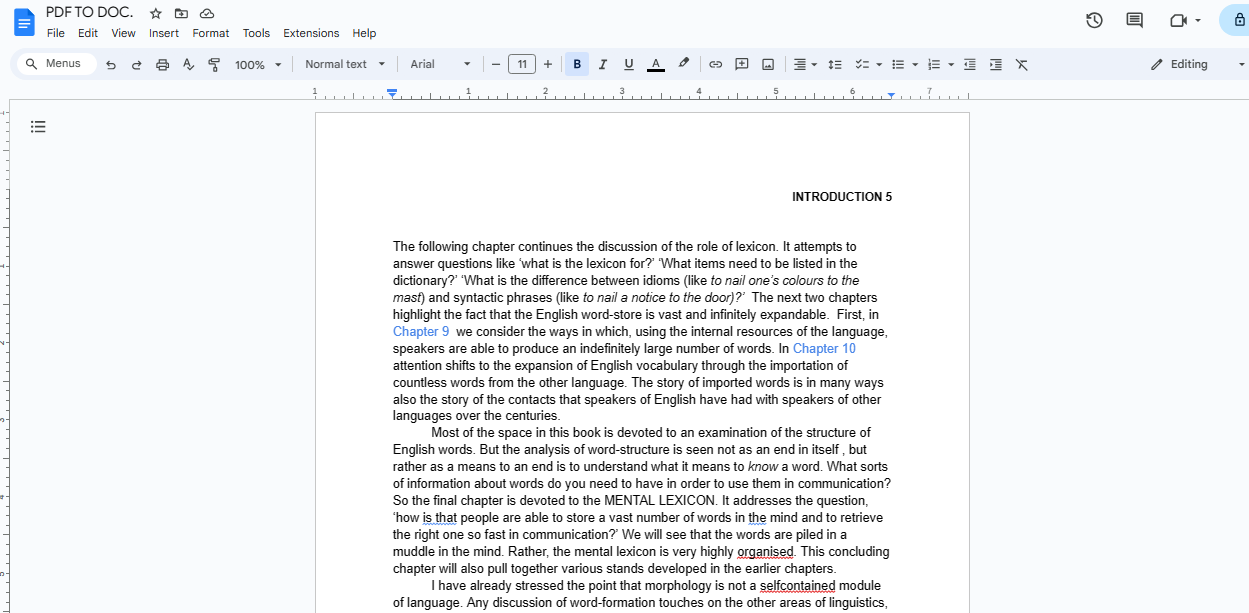Increase font size with plus button
The width and height of the screenshot is (1249, 613).
pos(548,64)
